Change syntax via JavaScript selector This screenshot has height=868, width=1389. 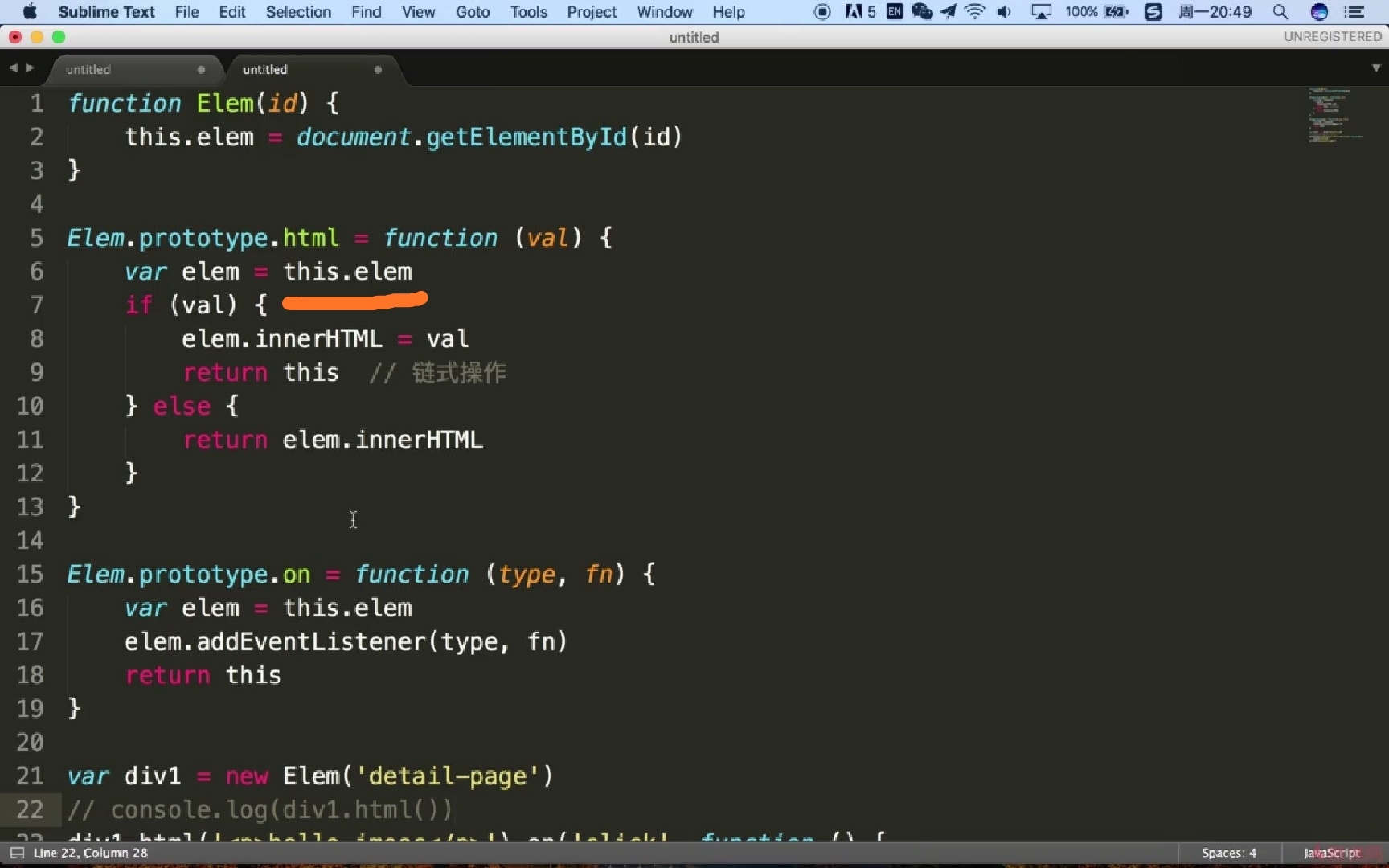(1332, 853)
